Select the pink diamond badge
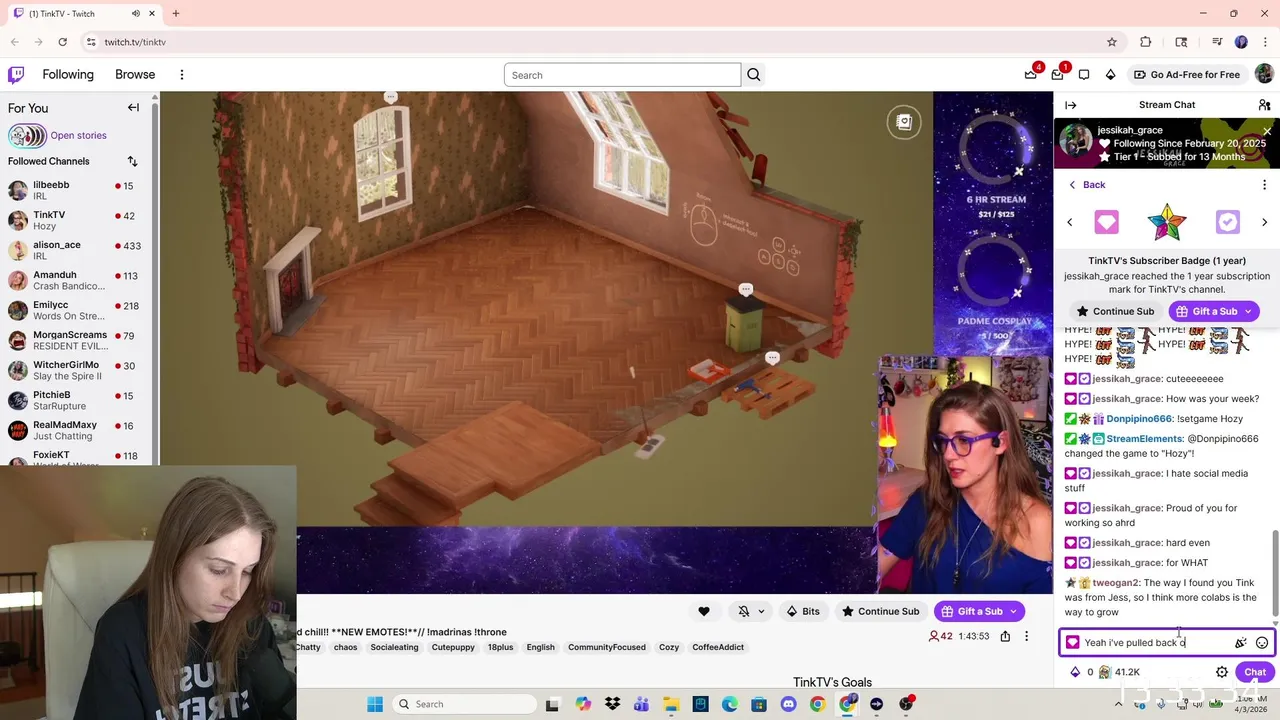Screen dimensions: 1280x720 click(x=1106, y=222)
